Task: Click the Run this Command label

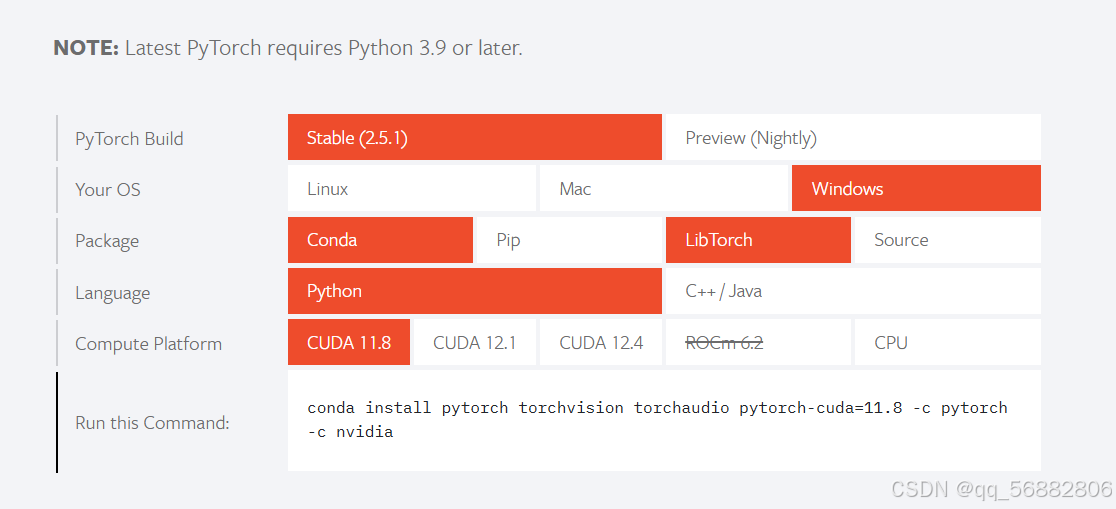Action: click(152, 423)
